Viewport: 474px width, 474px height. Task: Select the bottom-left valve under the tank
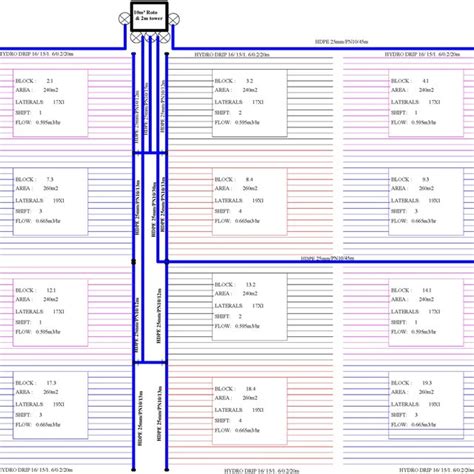tap(136, 37)
